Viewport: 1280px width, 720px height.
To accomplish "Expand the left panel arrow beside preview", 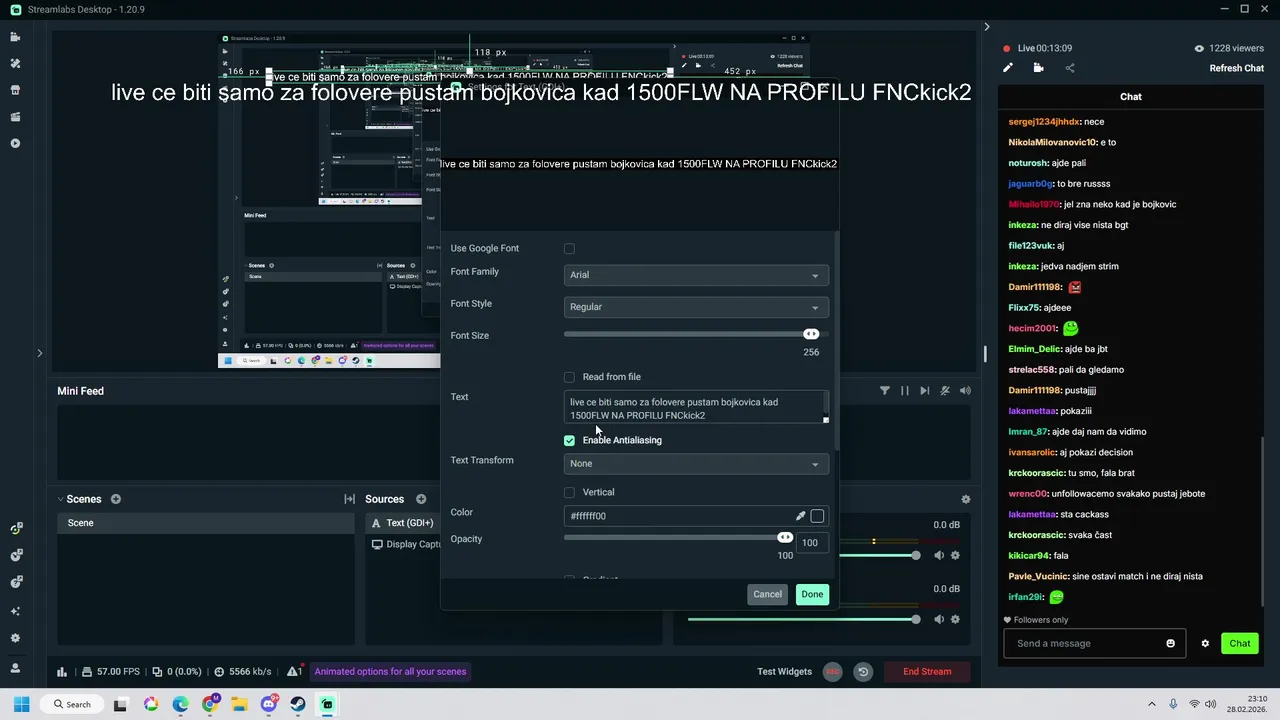I will click(39, 353).
